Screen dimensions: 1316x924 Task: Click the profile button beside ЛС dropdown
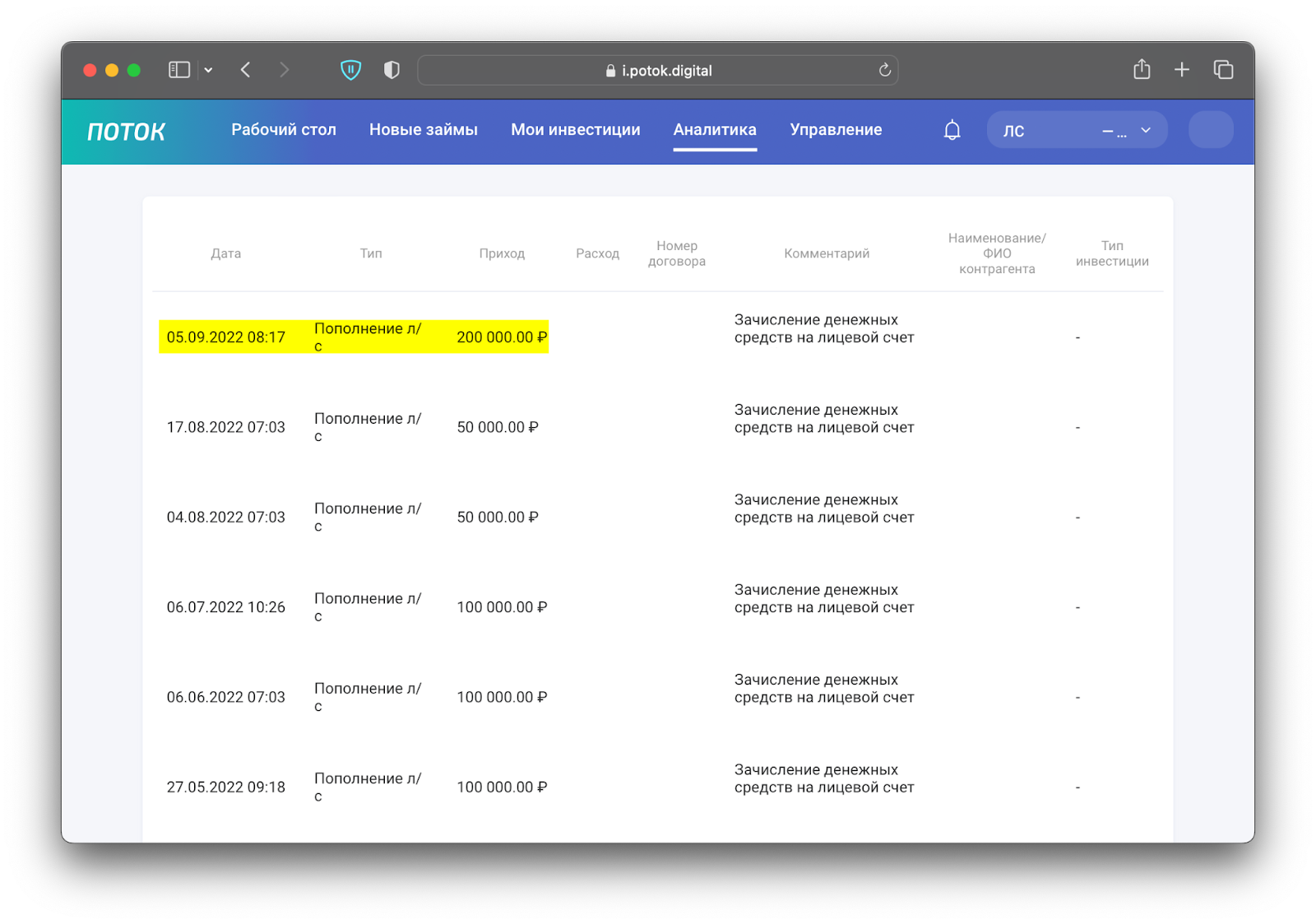pyautogui.click(x=1211, y=130)
